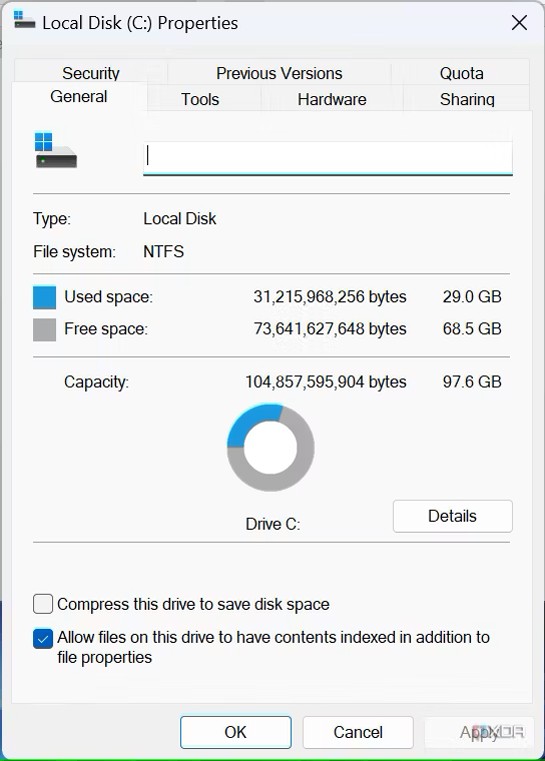Open disk Details button
Image resolution: width=545 pixels, height=761 pixels.
tap(452, 516)
